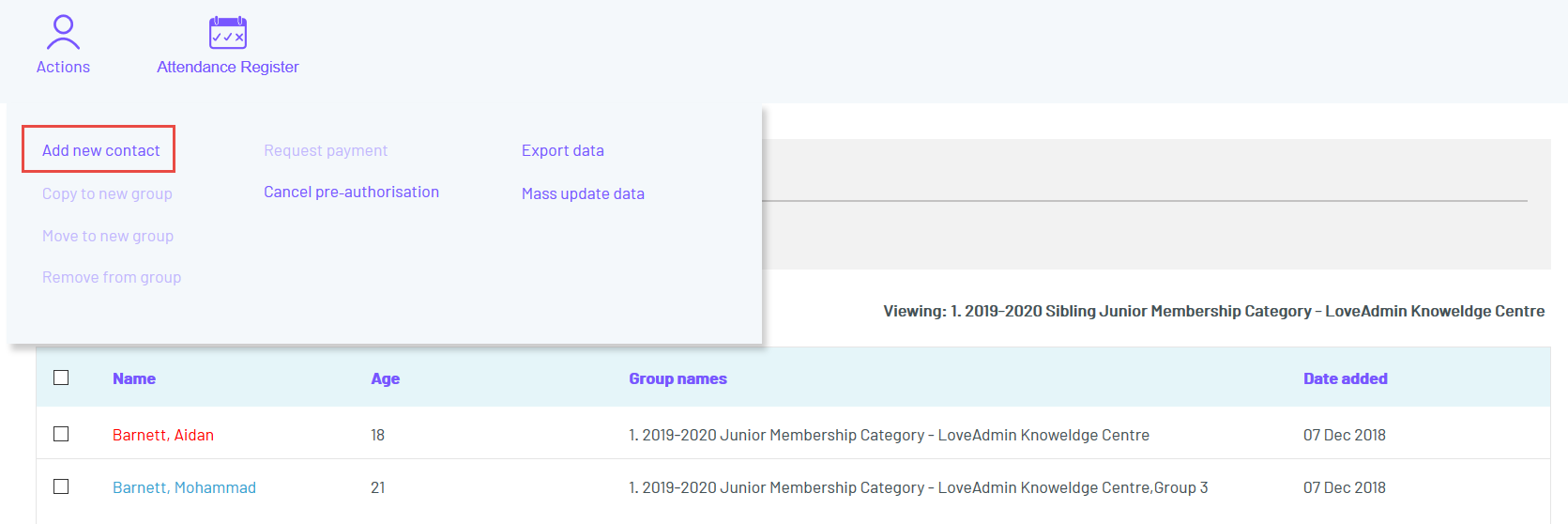The height and width of the screenshot is (524, 1568).
Task: Select Cancel pre-authorisation
Action: 351,192
